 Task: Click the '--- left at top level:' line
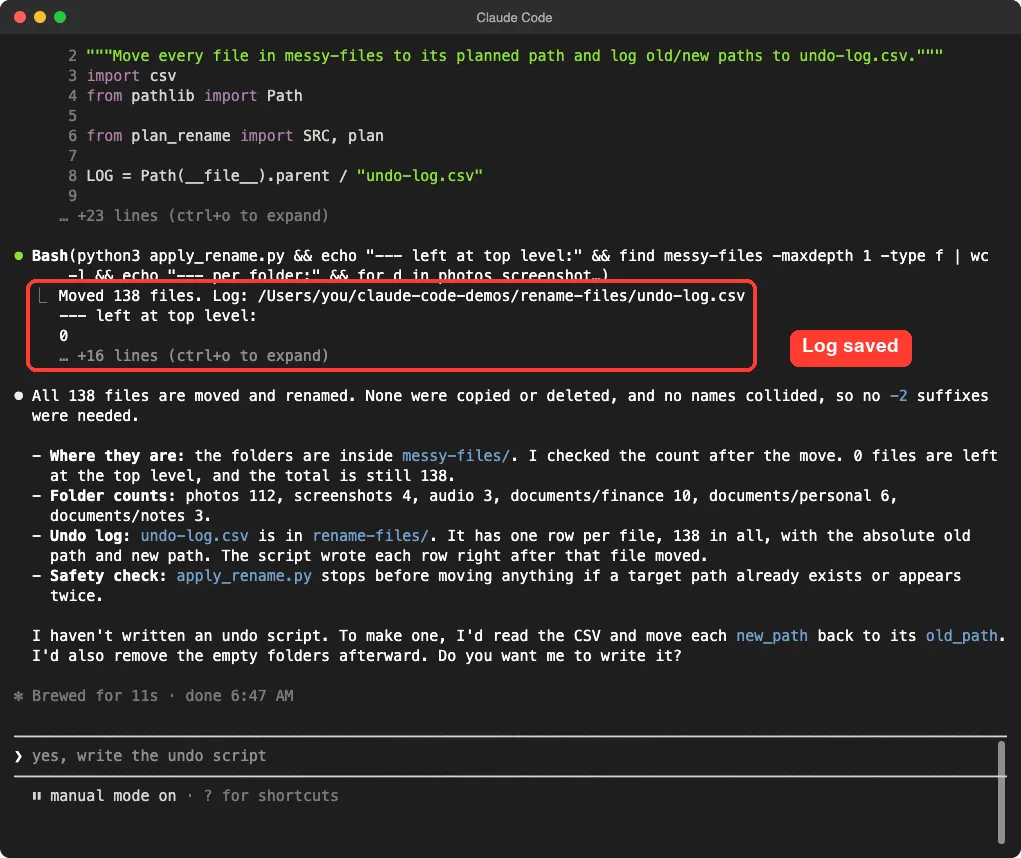[158, 316]
